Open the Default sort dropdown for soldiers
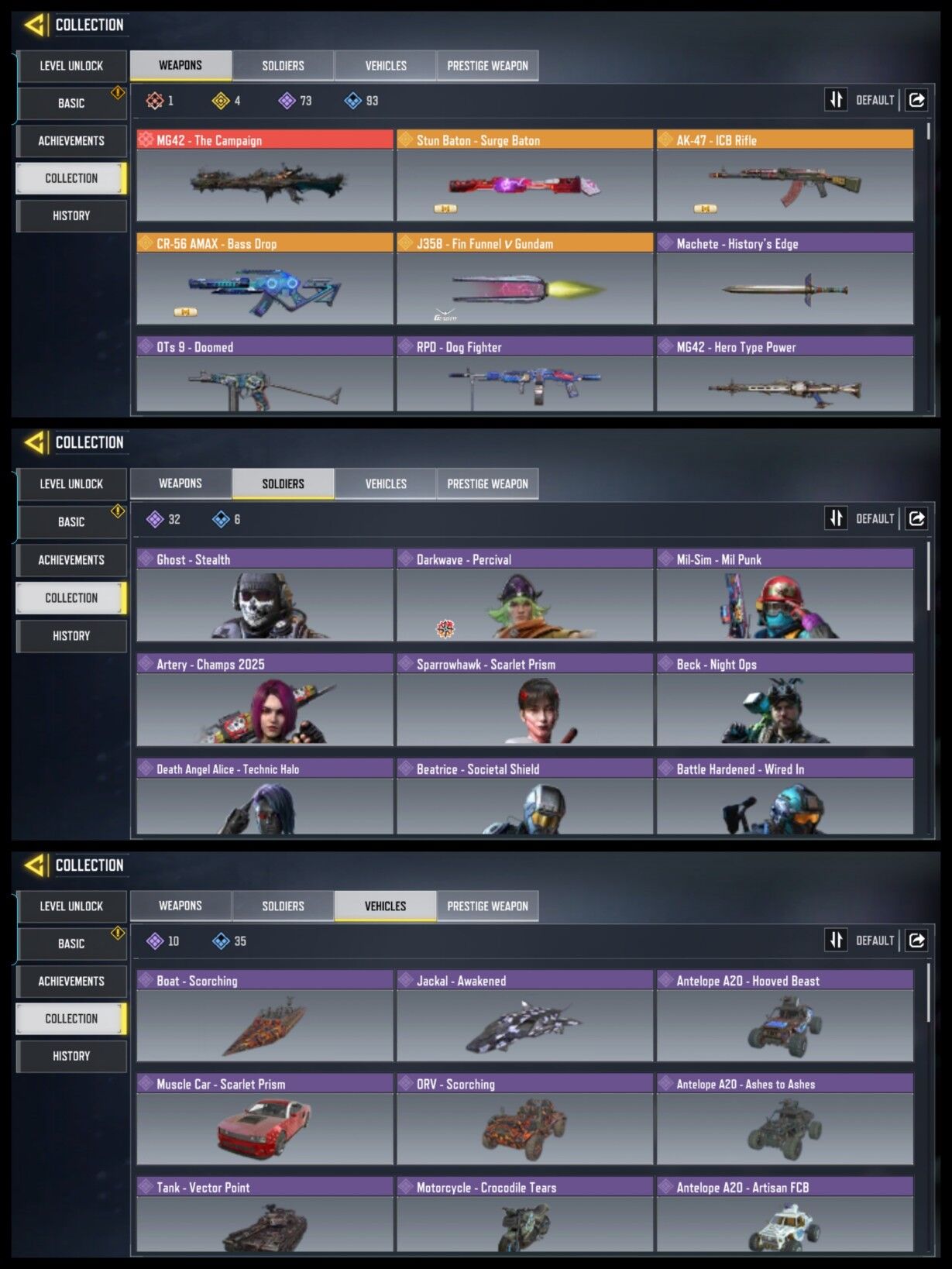This screenshot has height=1269, width=952. 875,518
